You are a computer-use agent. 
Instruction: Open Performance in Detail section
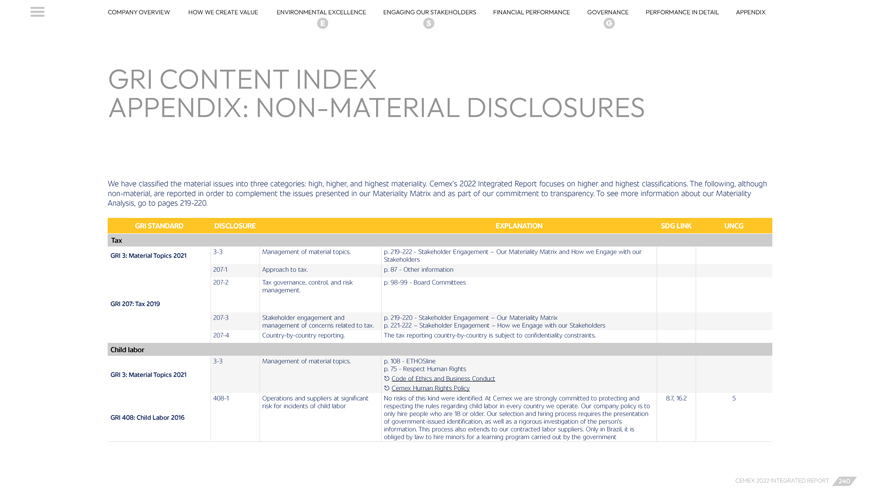[682, 12]
